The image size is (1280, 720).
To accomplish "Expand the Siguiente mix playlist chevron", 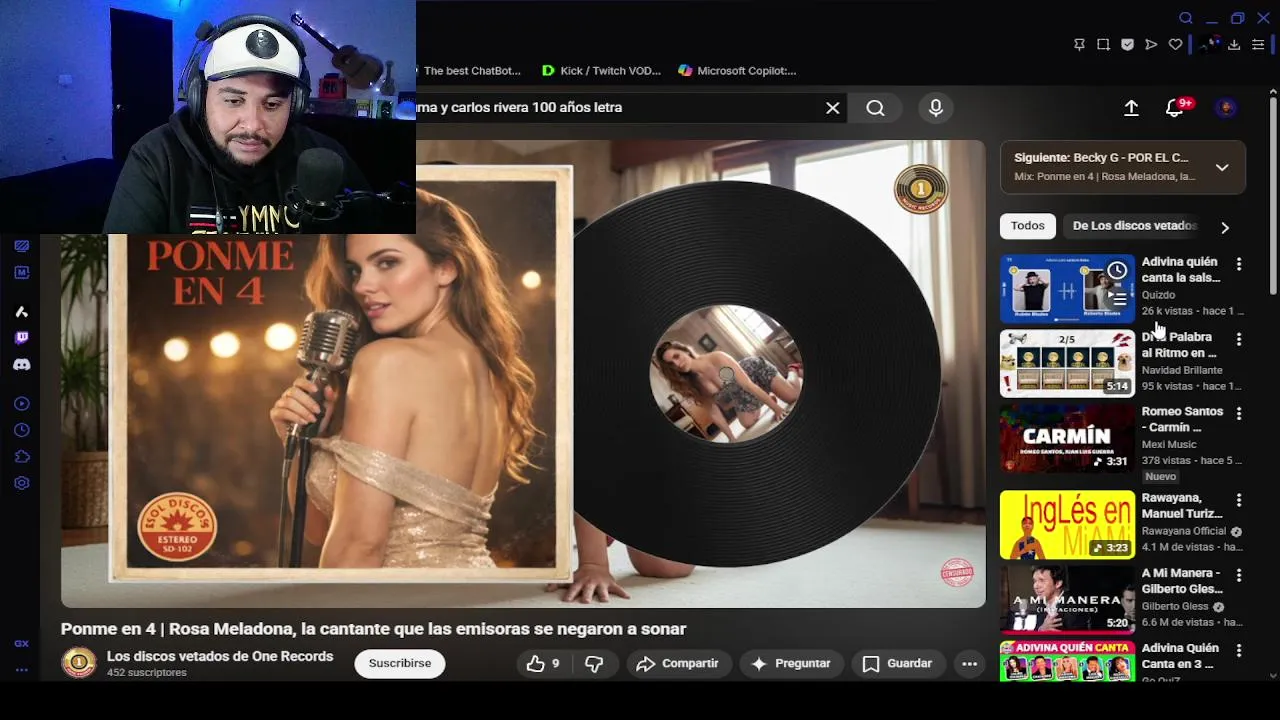I will coord(1222,167).
